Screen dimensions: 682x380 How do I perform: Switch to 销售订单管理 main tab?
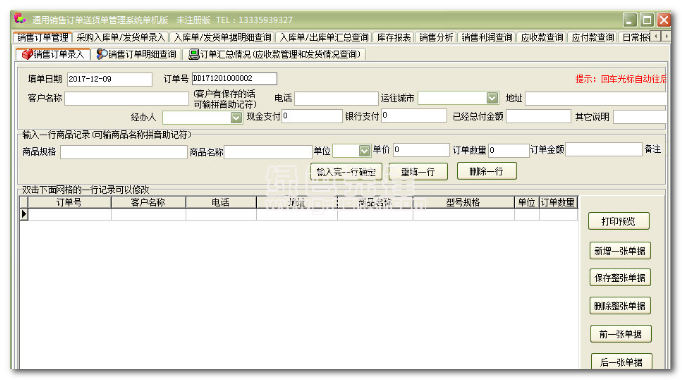(x=43, y=37)
